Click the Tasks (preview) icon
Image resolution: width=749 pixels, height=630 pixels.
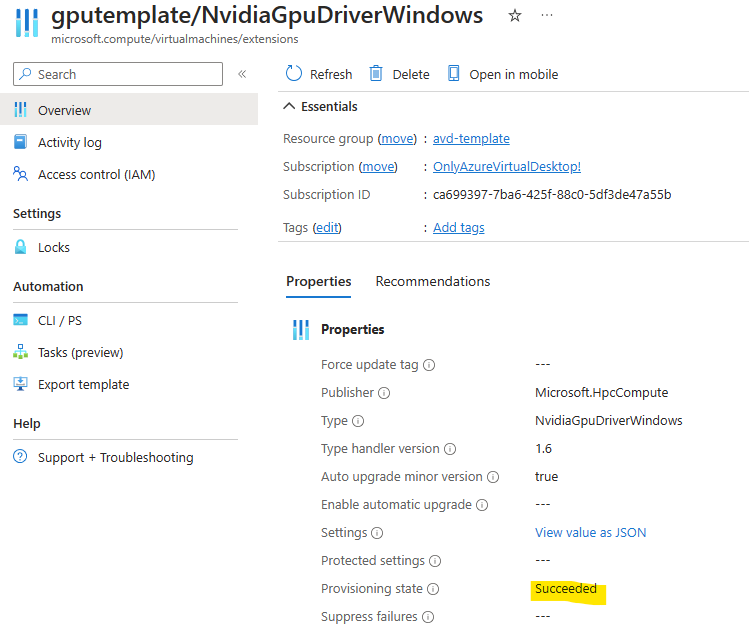[x=20, y=352]
